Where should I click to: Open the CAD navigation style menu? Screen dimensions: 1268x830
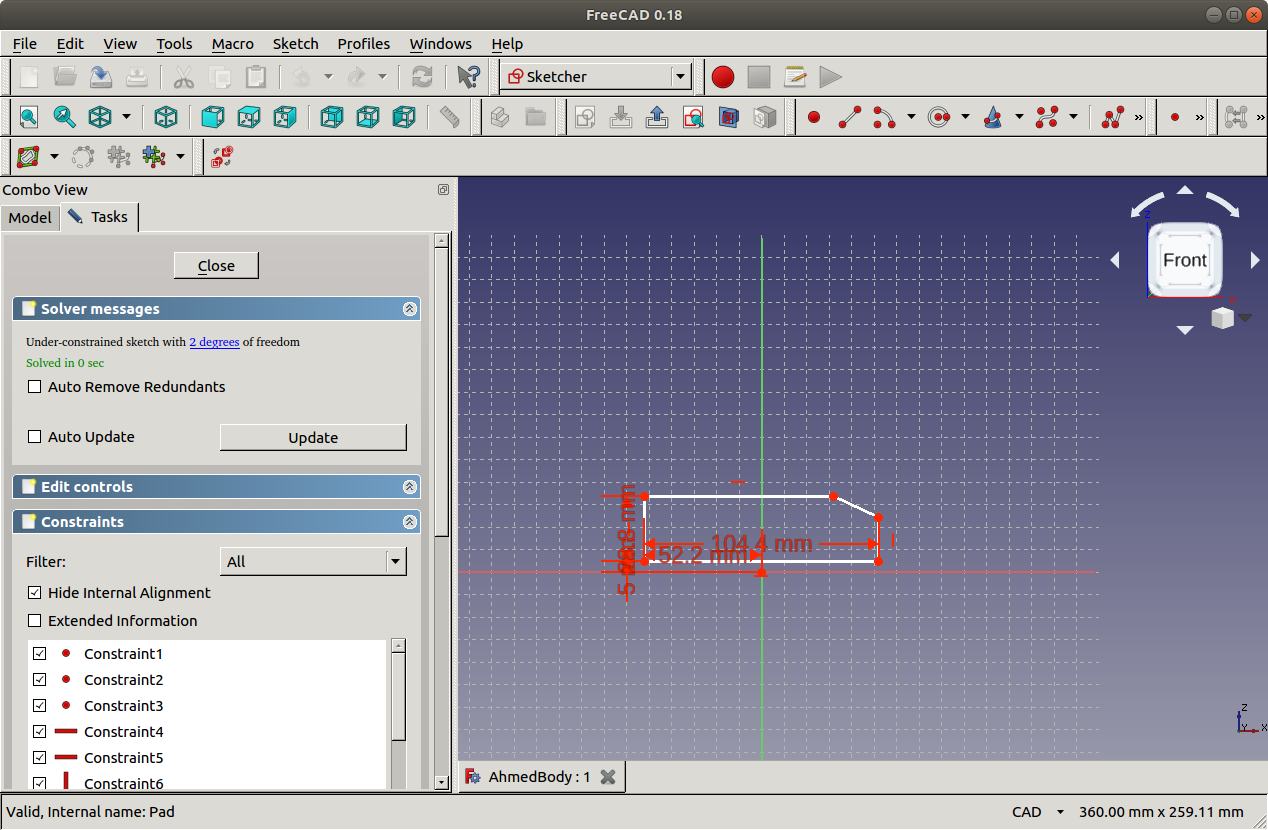pos(1036,812)
